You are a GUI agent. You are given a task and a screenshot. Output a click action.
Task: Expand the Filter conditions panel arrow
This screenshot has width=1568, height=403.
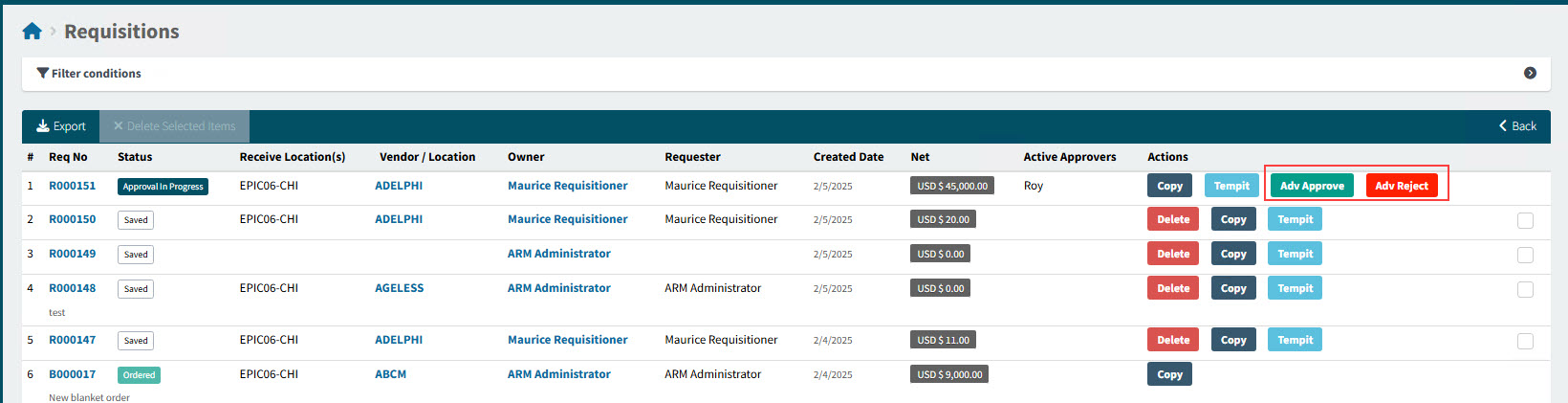[1530, 73]
